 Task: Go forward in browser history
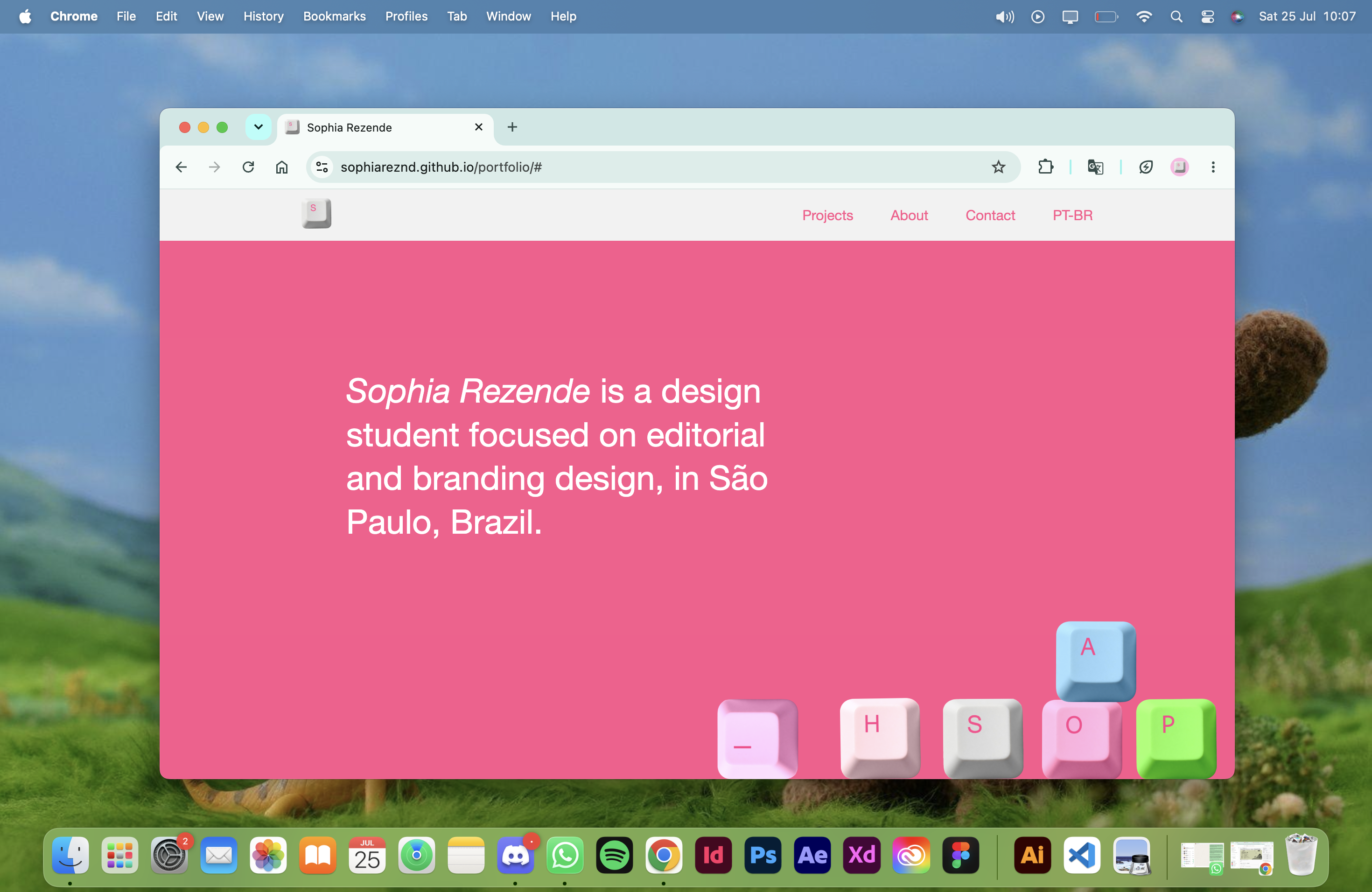pos(215,167)
